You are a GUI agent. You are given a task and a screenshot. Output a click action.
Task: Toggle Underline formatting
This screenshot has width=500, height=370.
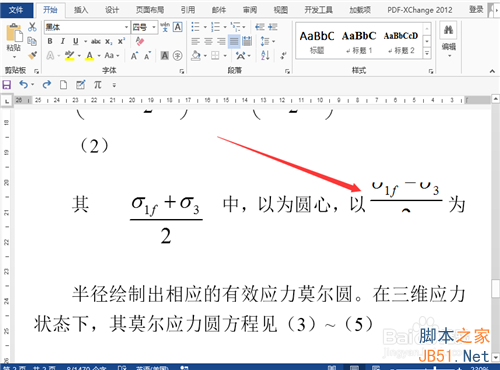(76, 41)
